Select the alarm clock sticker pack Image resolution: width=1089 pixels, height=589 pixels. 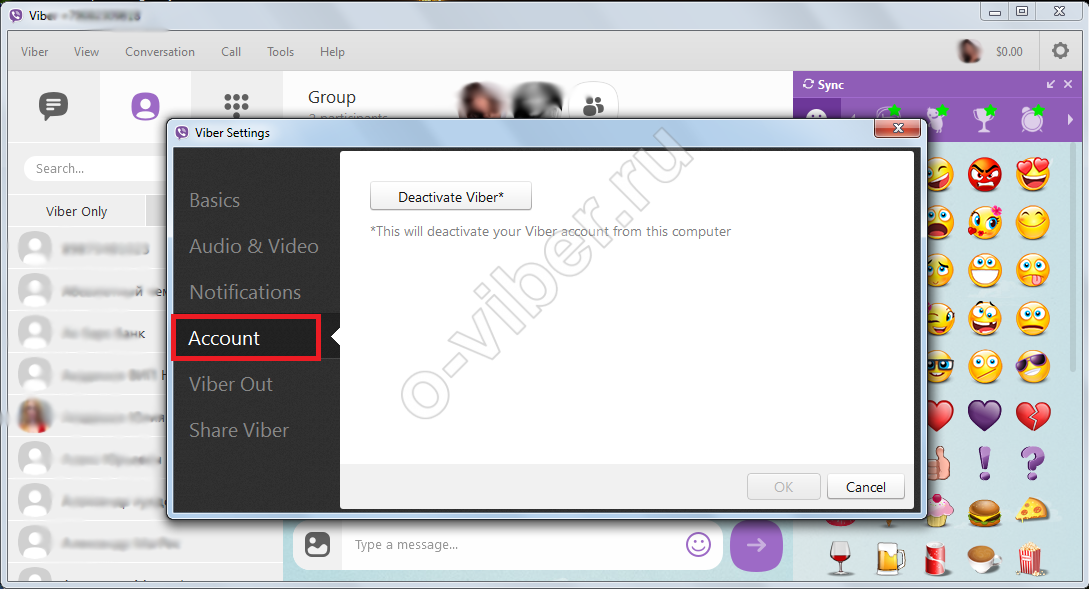point(1032,118)
